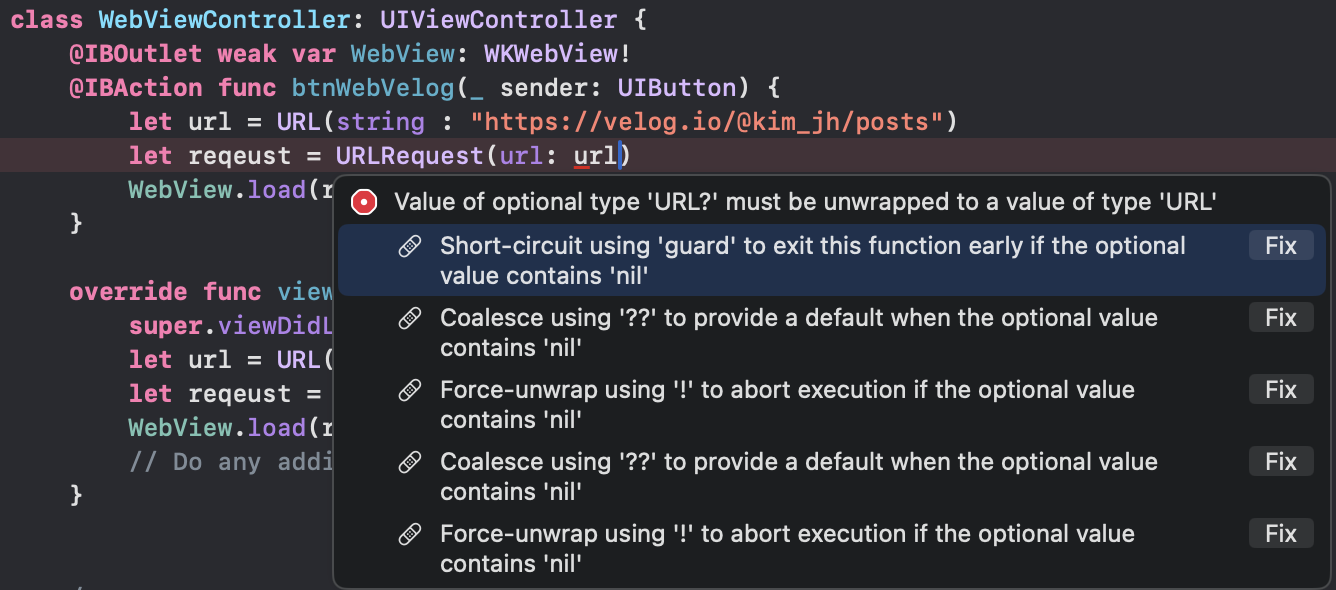Click the optional type 'URL?' error message
The height and width of the screenshot is (590, 1336).
804,202
